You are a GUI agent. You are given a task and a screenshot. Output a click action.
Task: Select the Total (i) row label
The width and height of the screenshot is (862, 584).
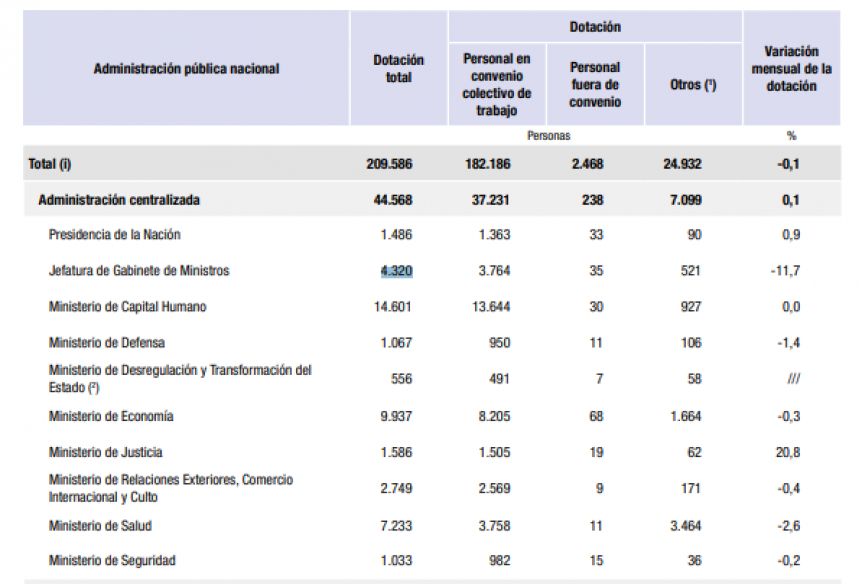pyautogui.click(x=49, y=164)
